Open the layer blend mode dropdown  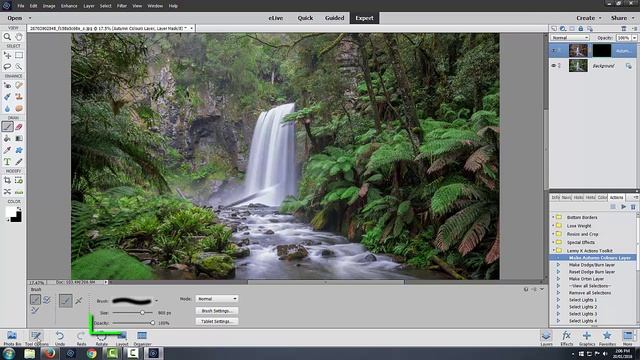[x=570, y=38]
